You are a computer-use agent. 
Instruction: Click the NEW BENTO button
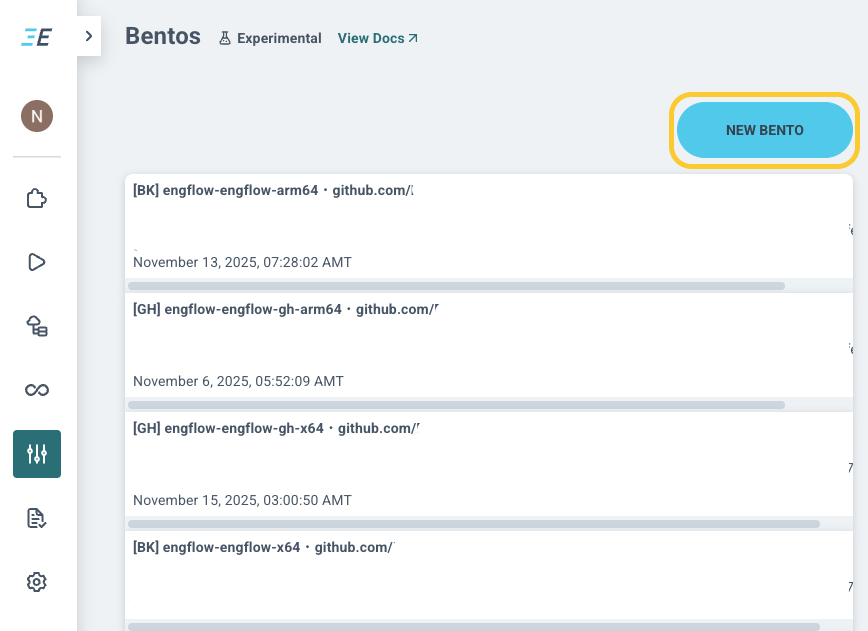pyautogui.click(x=764, y=130)
